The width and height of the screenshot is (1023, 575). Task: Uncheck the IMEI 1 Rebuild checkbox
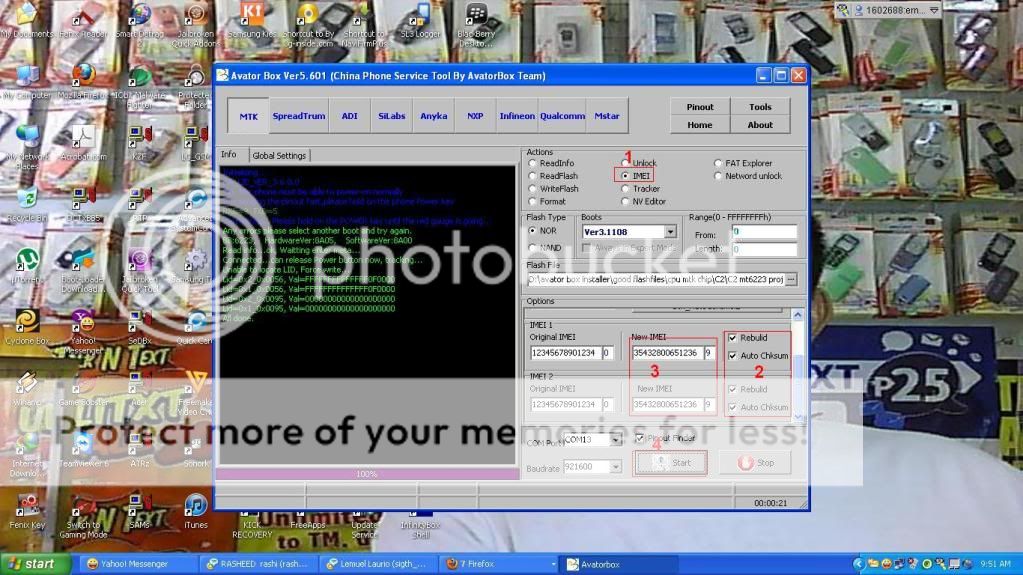point(733,338)
